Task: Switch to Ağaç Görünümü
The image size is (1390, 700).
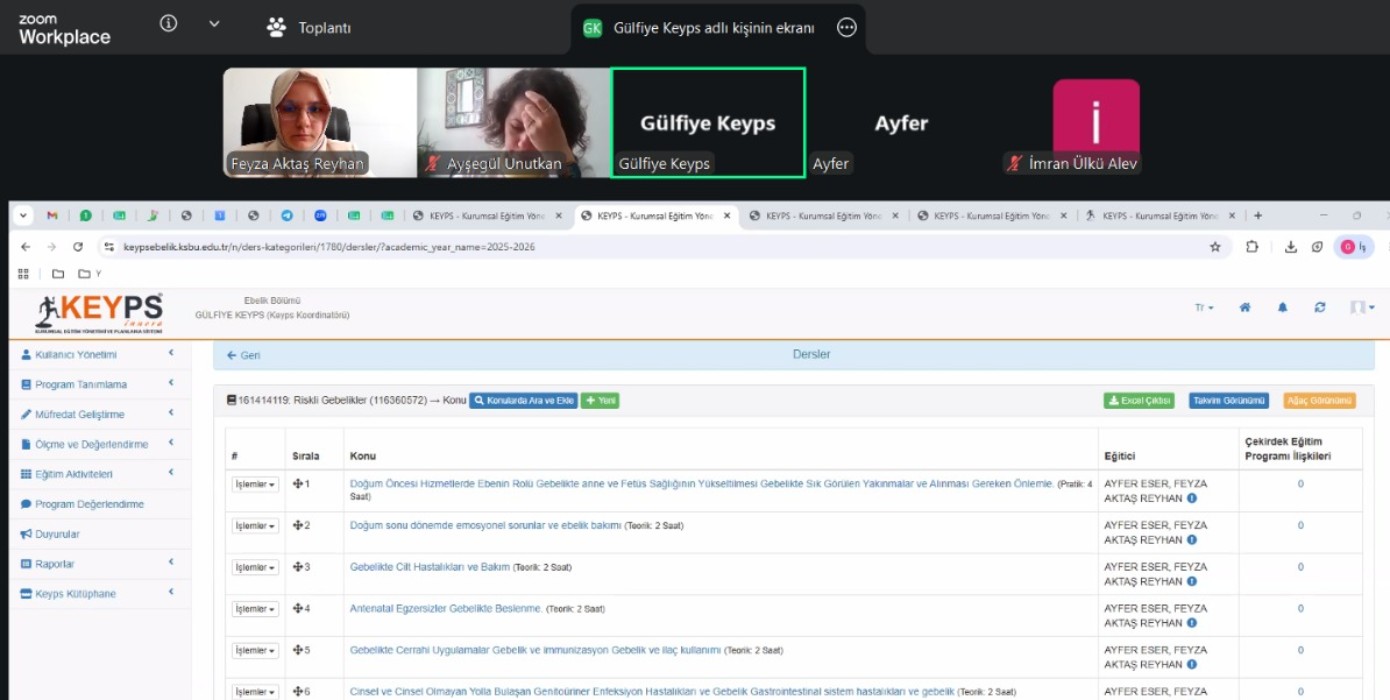Action: pos(1319,401)
